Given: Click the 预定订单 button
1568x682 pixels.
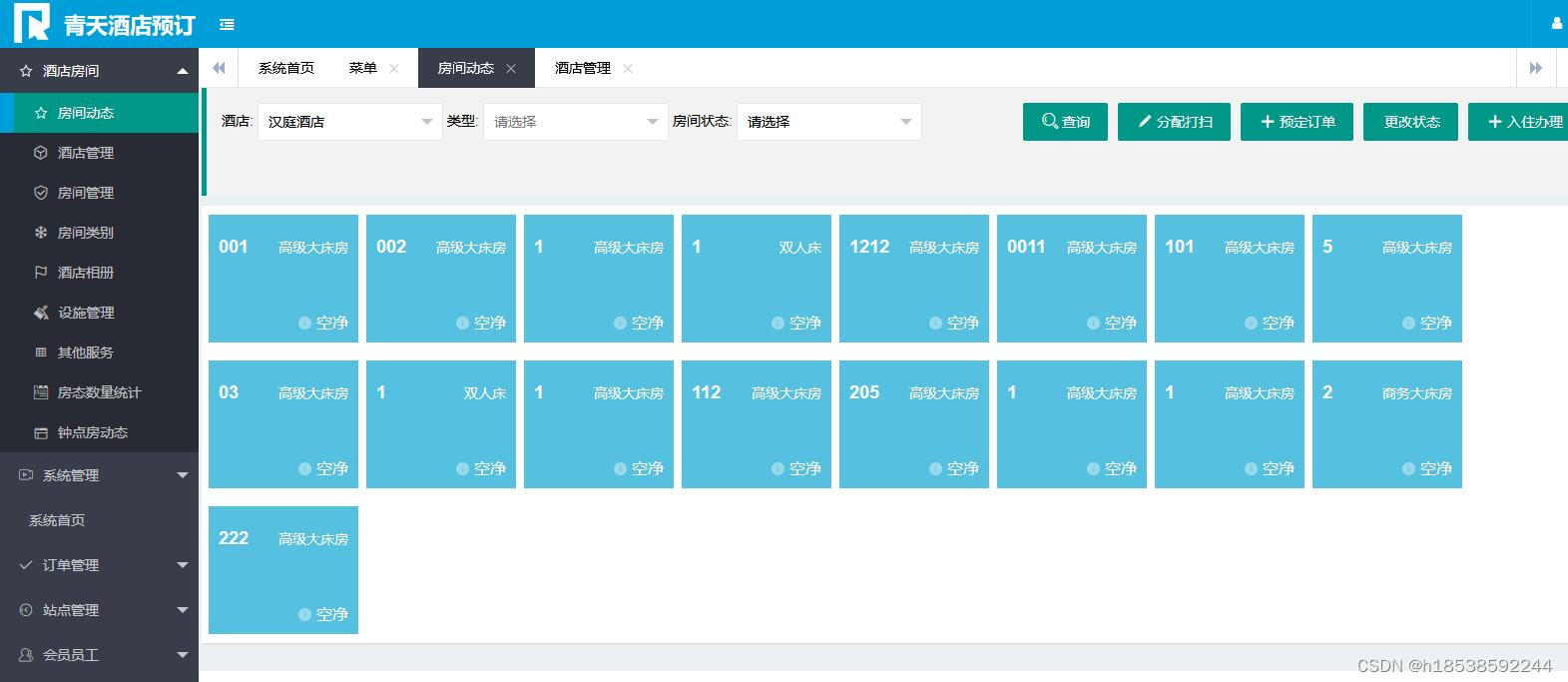Looking at the screenshot, I should (1297, 122).
